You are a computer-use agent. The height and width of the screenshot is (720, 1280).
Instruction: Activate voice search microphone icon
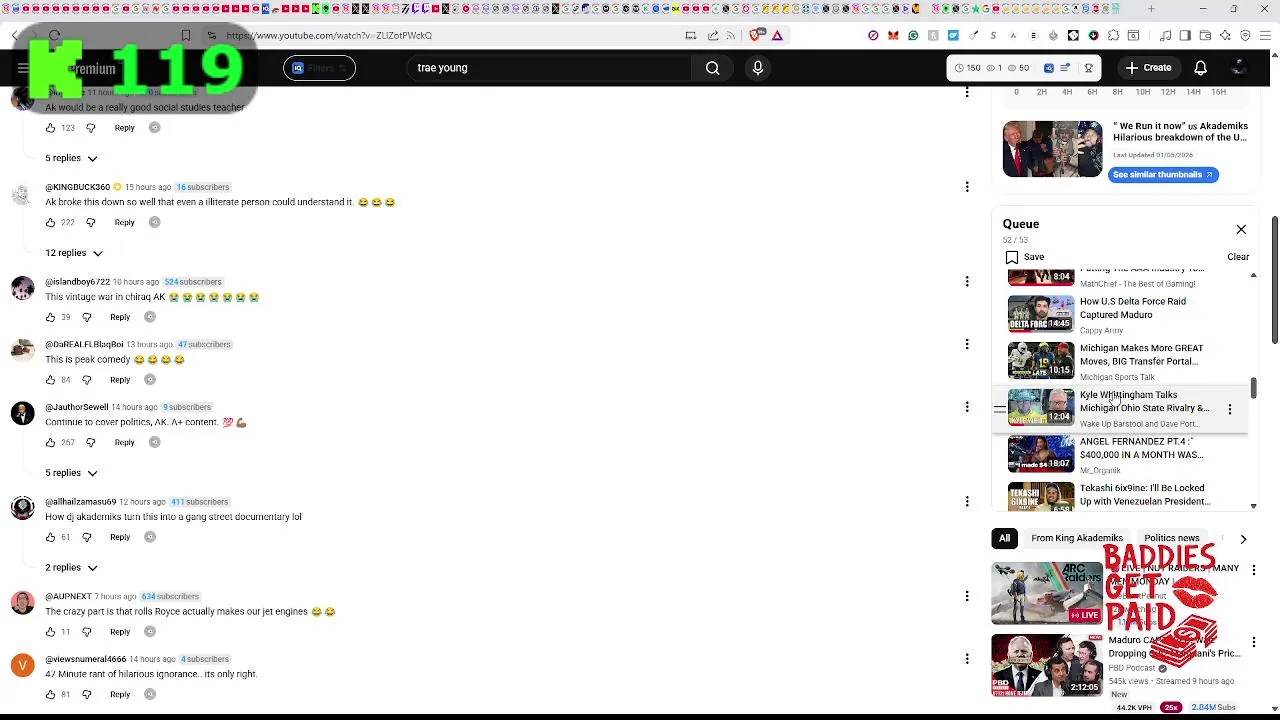(758, 68)
